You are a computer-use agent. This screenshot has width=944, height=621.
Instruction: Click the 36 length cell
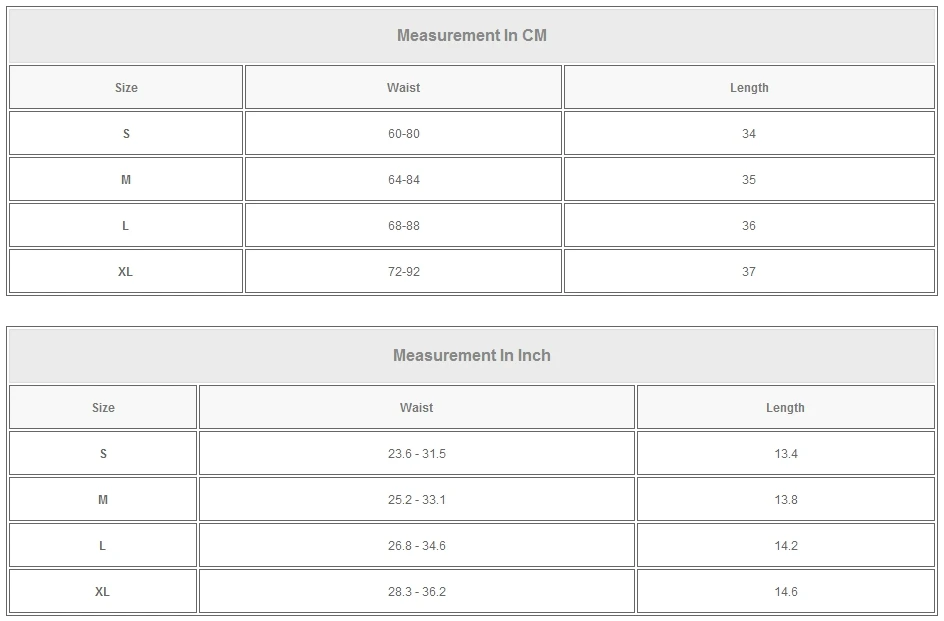[749, 226]
